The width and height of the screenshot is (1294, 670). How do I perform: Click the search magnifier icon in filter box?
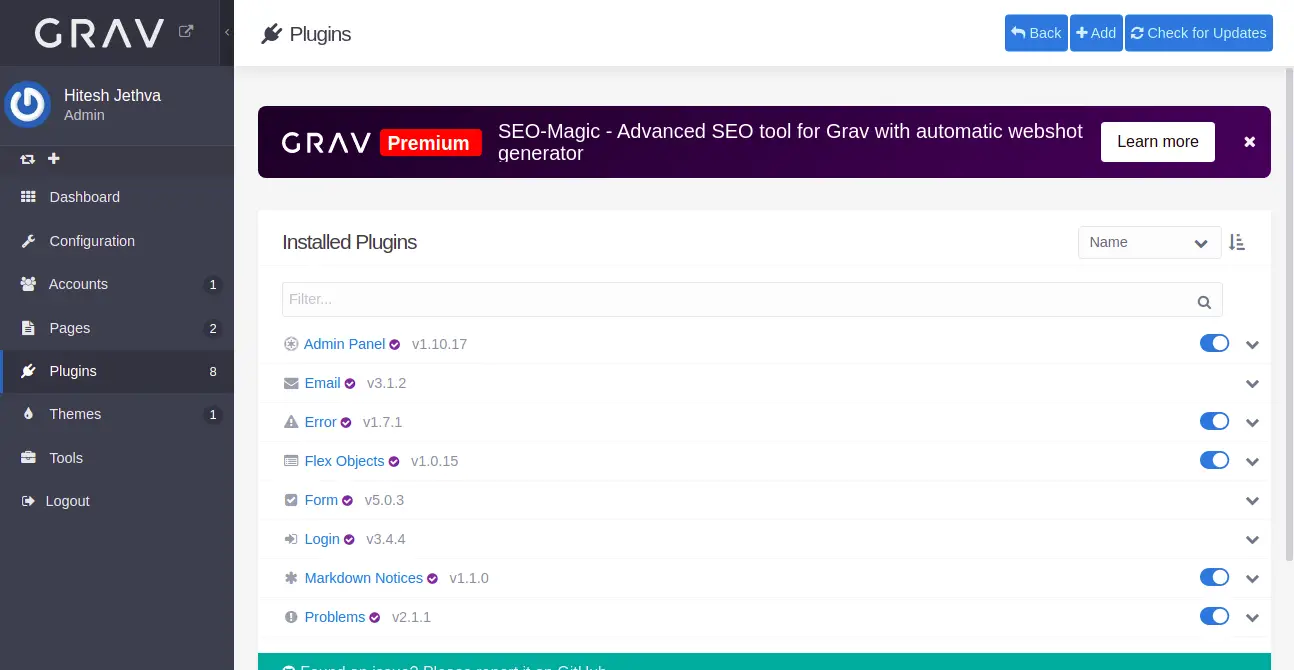[x=1204, y=302]
